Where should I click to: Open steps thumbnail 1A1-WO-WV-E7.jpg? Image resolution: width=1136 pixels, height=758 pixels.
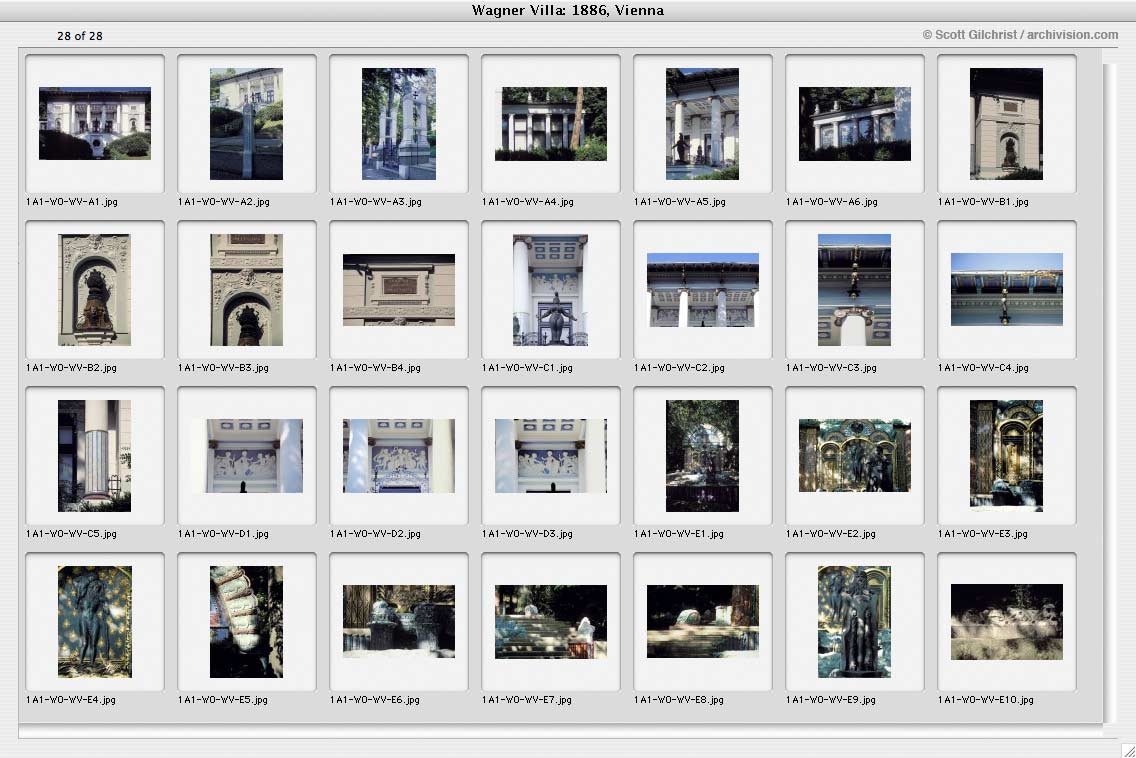point(551,622)
